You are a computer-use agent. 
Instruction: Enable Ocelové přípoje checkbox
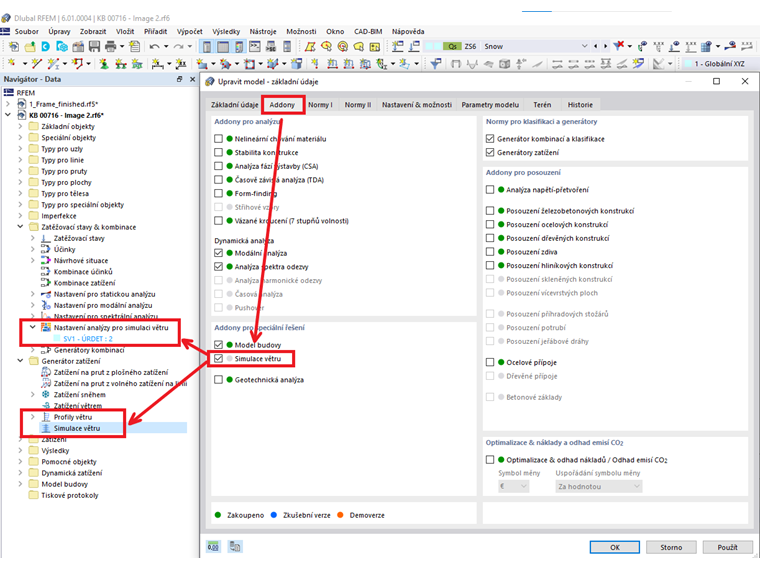pyautogui.click(x=490, y=362)
